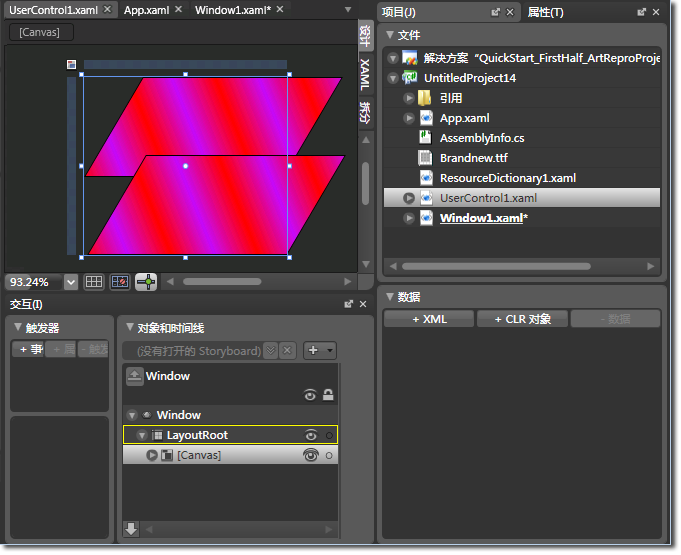The height and width of the screenshot is (555, 681).
Task: Switch to the 拆分 view tab
Action: click(365, 113)
